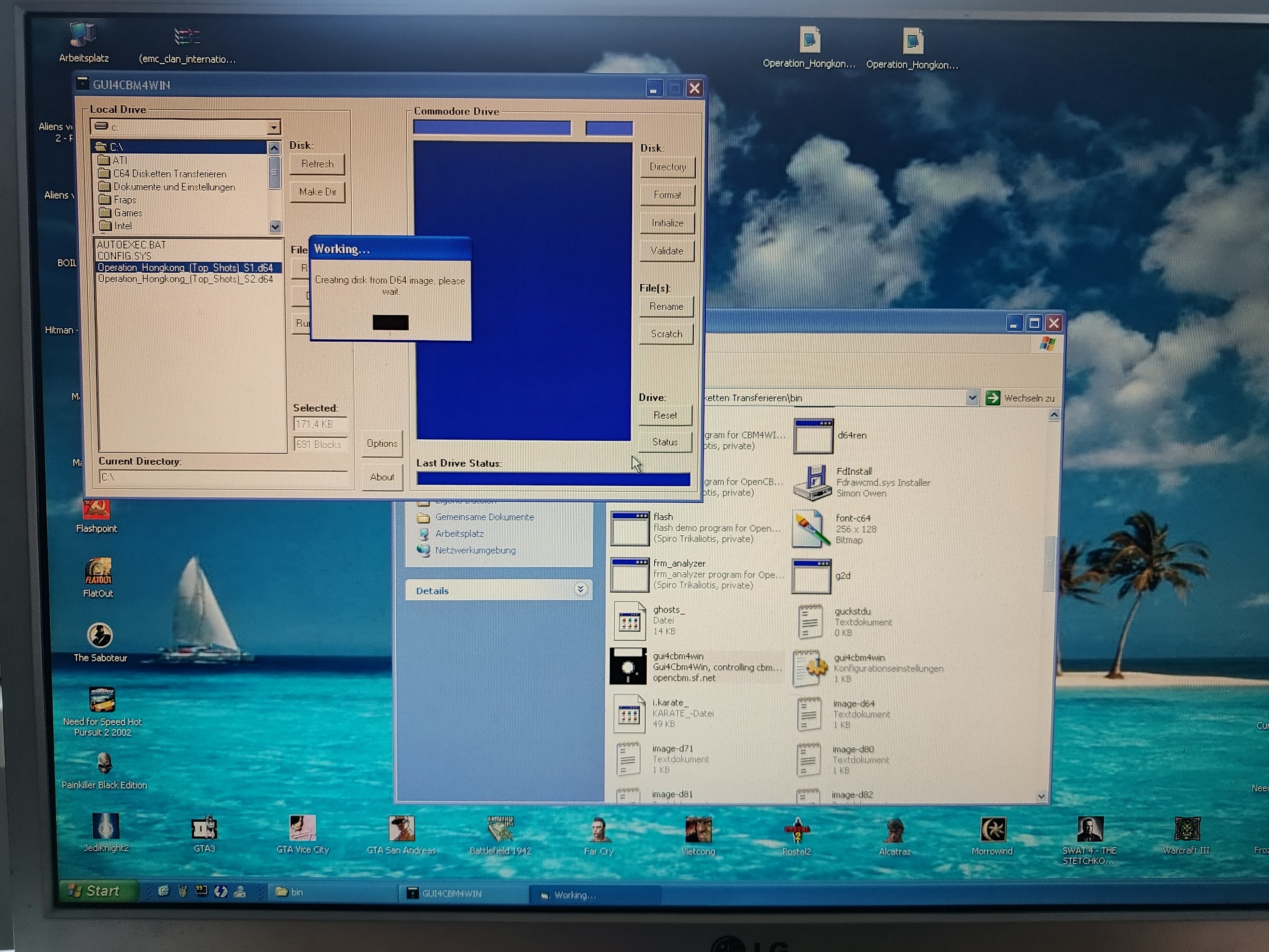
Task: Select AUTOEXEC.BAT in file list
Action: point(131,245)
